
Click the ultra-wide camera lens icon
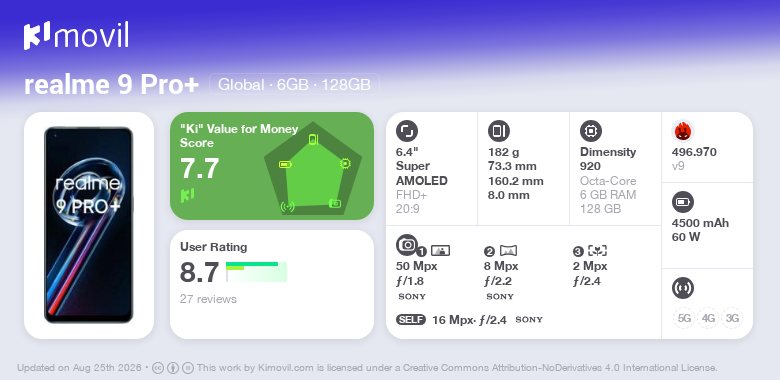click(508, 251)
